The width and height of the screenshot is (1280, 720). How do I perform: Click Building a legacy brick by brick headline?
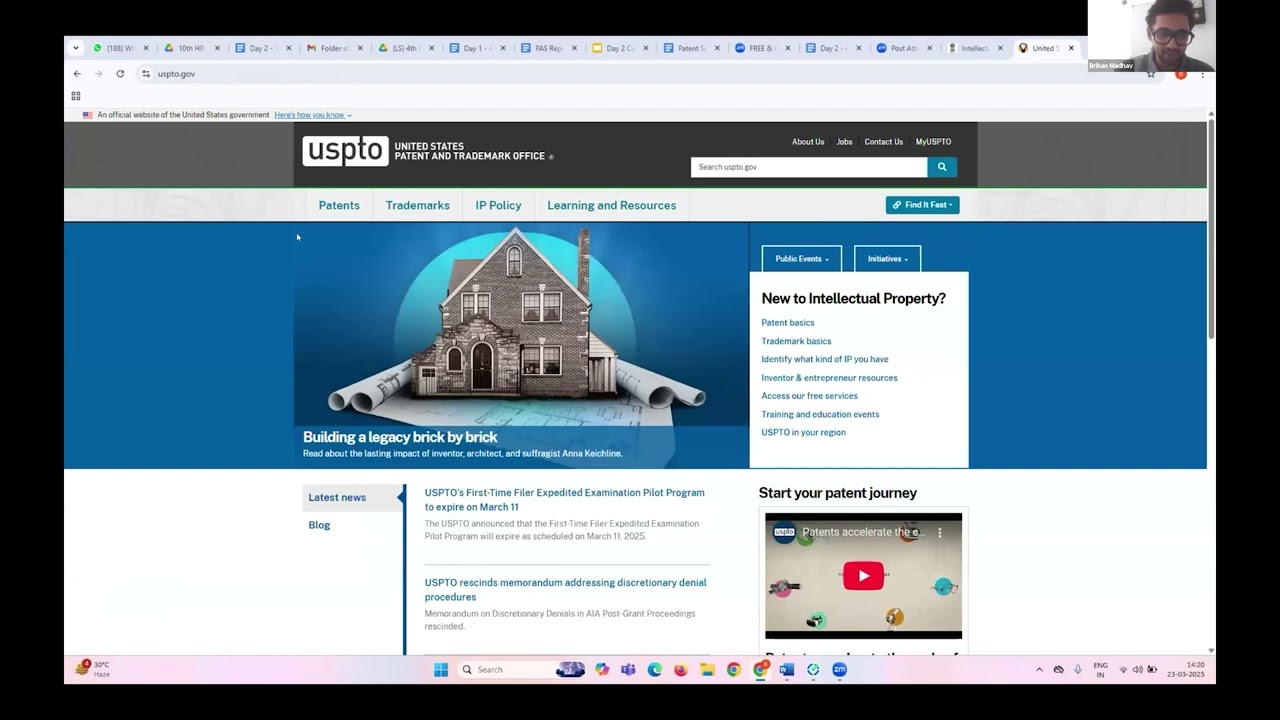pyautogui.click(x=400, y=437)
